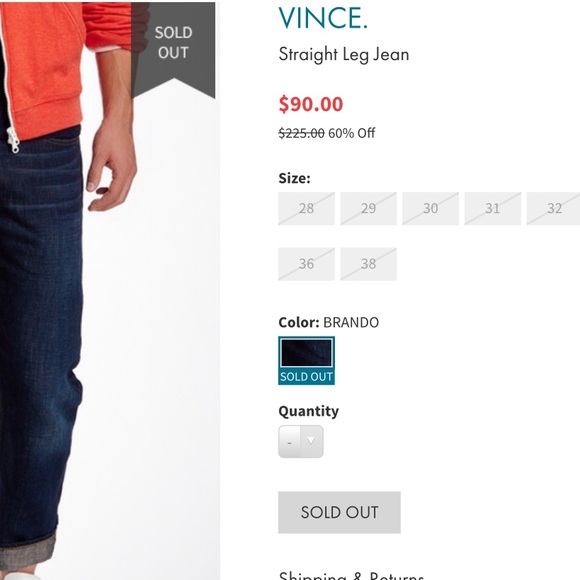
Task: Select size 28 option
Action: 306,209
